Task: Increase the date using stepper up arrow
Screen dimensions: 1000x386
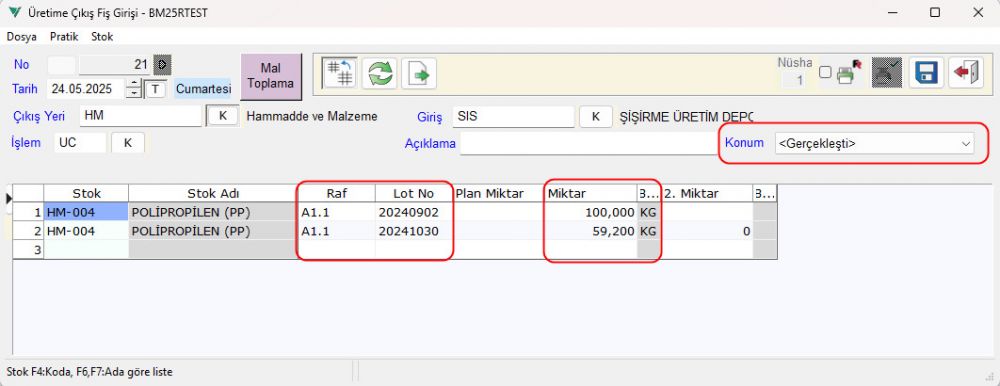Action: point(133,84)
